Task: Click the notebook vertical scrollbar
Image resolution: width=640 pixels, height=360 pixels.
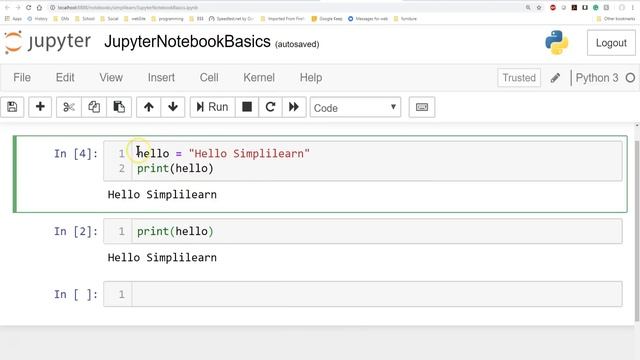Action: point(637,231)
